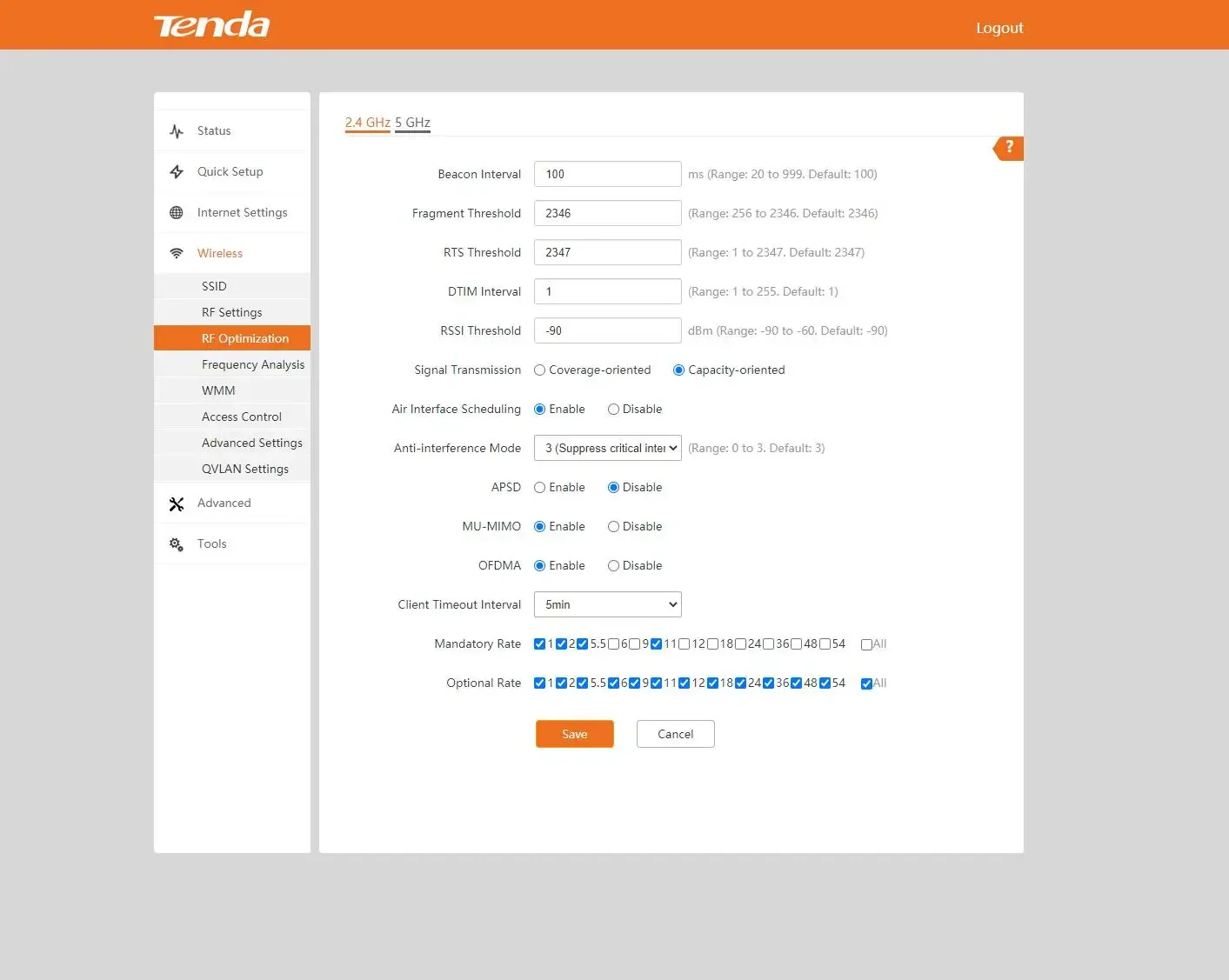
Task: Toggle Mandatory Rate 1 checkbox
Action: click(540, 644)
